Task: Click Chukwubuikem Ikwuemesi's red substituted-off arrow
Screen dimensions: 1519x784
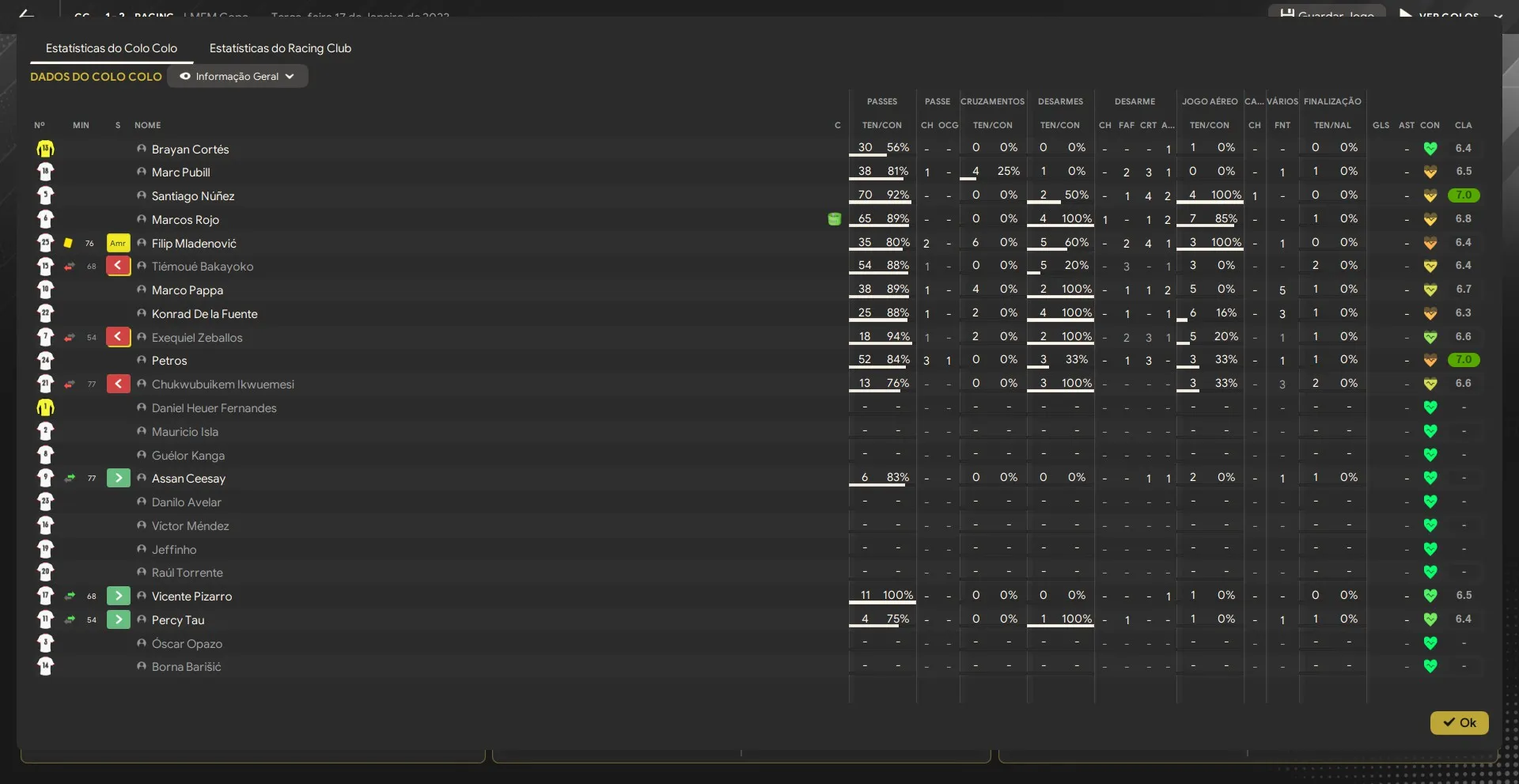Action: pyautogui.click(x=118, y=384)
